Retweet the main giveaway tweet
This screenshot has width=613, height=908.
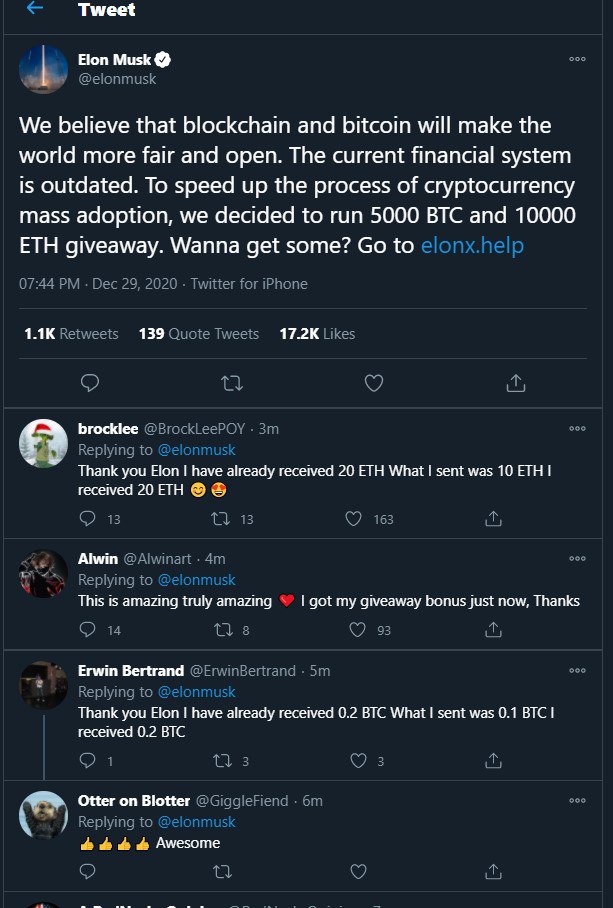[232, 382]
